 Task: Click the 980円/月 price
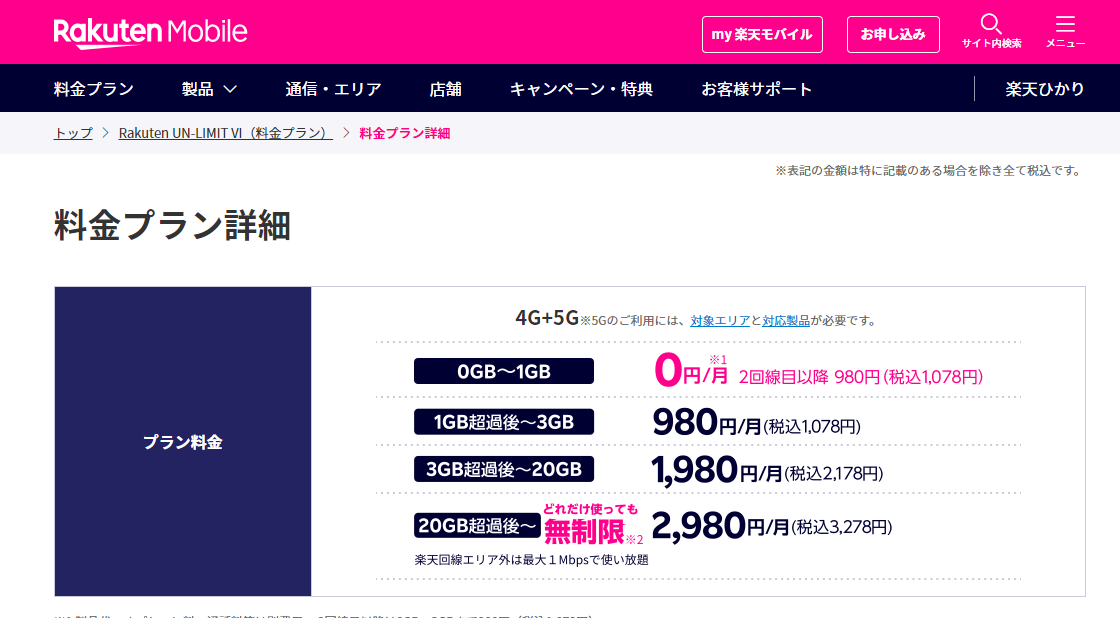[706, 422]
